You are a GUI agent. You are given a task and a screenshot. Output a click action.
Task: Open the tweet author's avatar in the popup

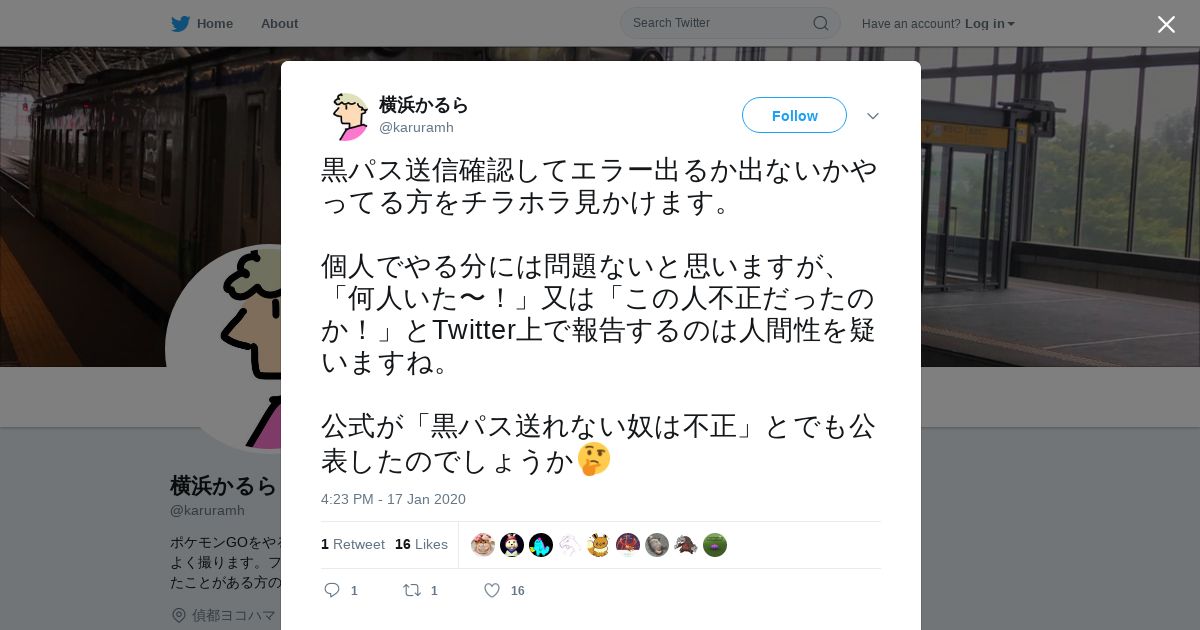tap(350, 116)
